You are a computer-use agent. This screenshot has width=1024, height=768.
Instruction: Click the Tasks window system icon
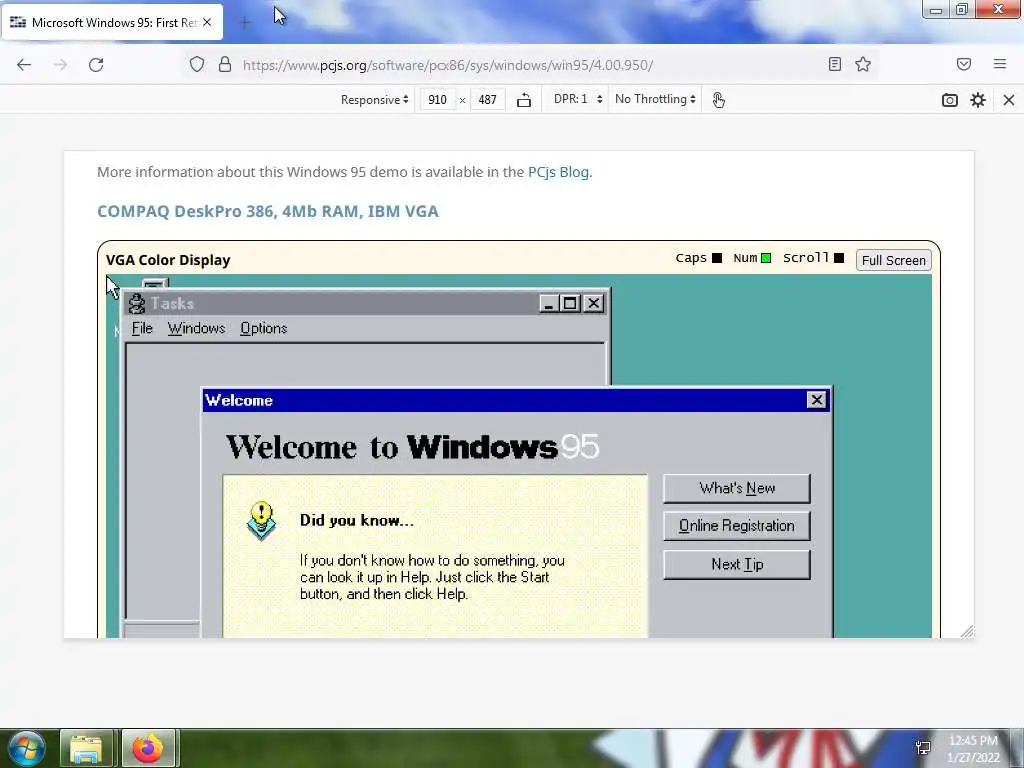(136, 304)
